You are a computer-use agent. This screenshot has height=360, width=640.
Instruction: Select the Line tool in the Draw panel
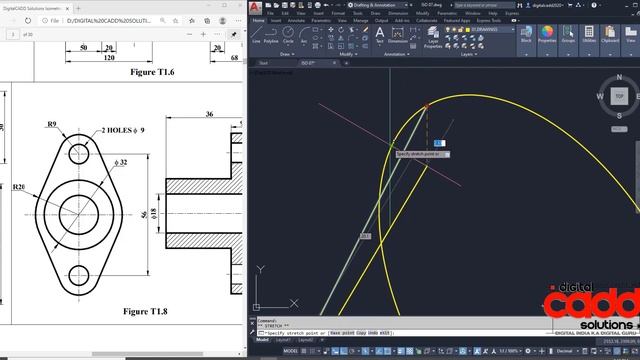256,35
